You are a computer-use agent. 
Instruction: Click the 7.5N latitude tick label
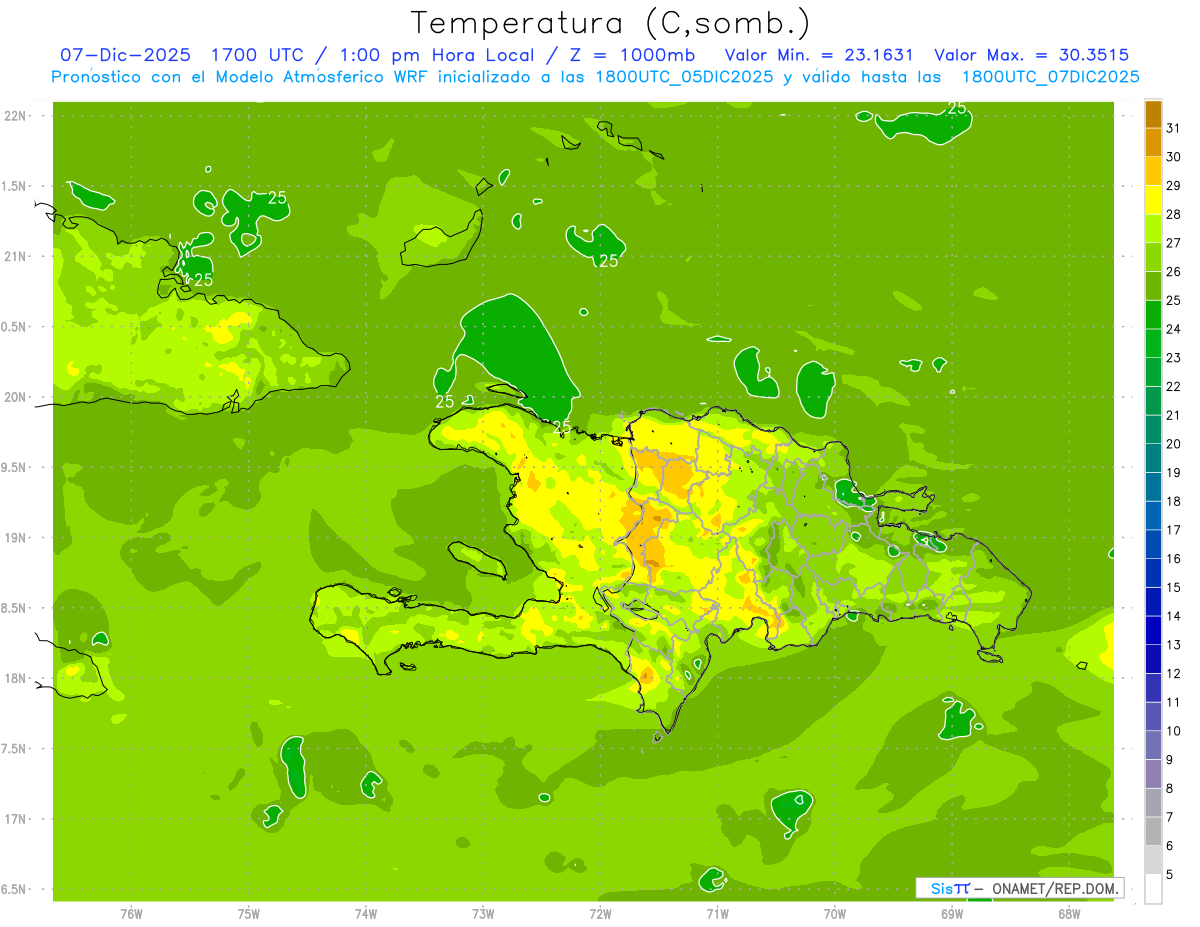(x=14, y=749)
